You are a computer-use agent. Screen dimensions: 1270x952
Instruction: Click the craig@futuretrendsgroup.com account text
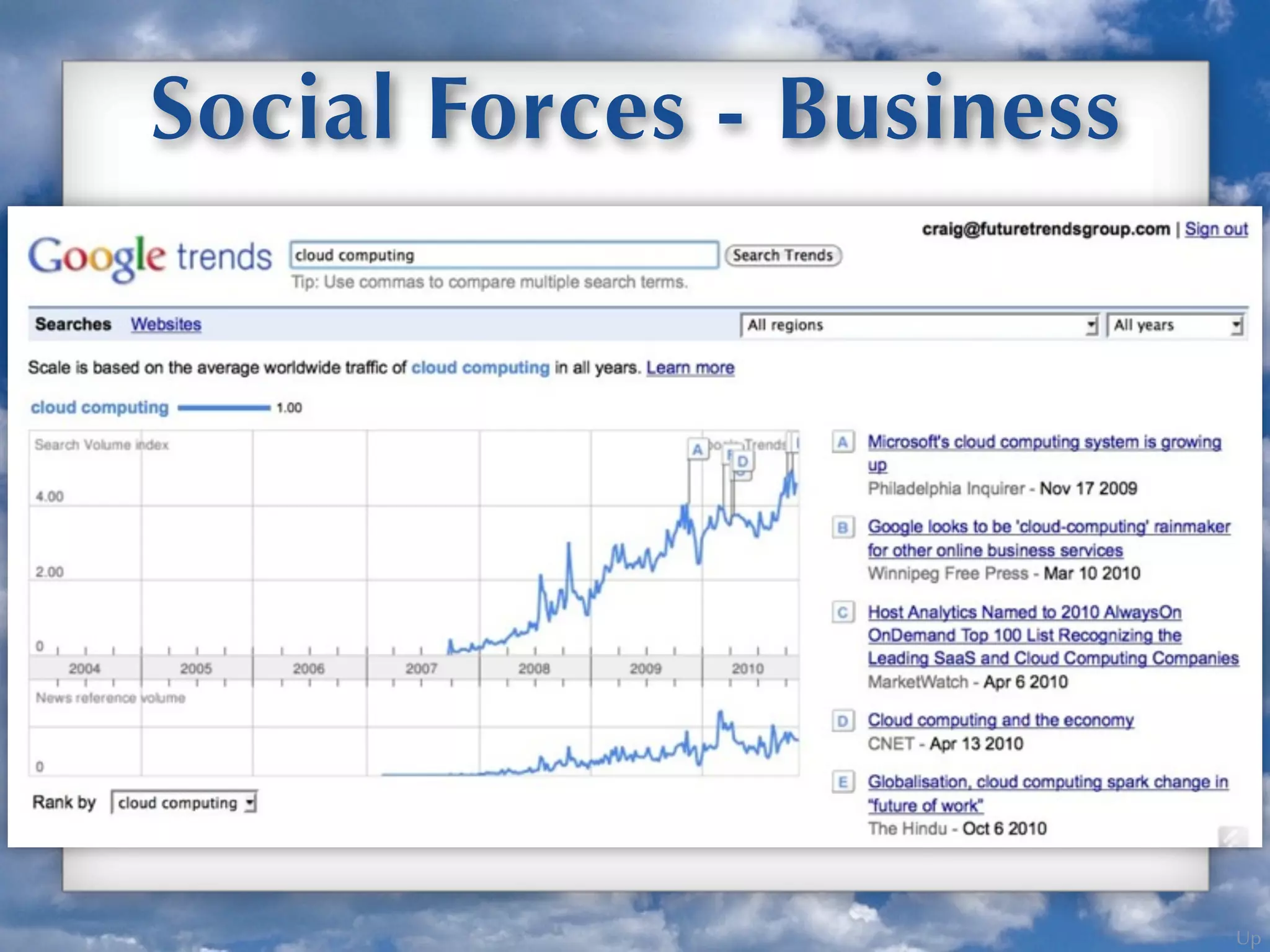1046,229
